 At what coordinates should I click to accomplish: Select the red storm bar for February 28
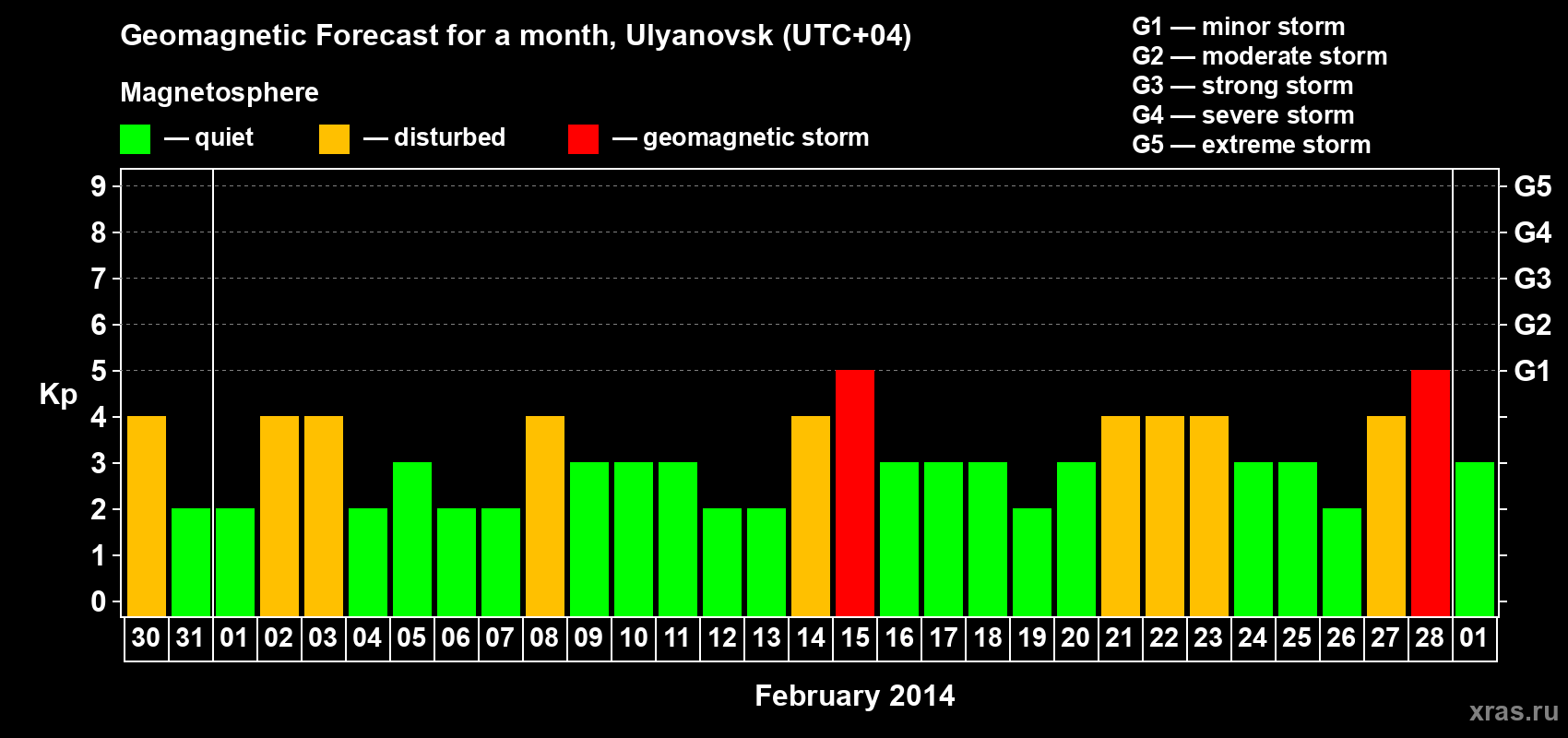[1431, 494]
